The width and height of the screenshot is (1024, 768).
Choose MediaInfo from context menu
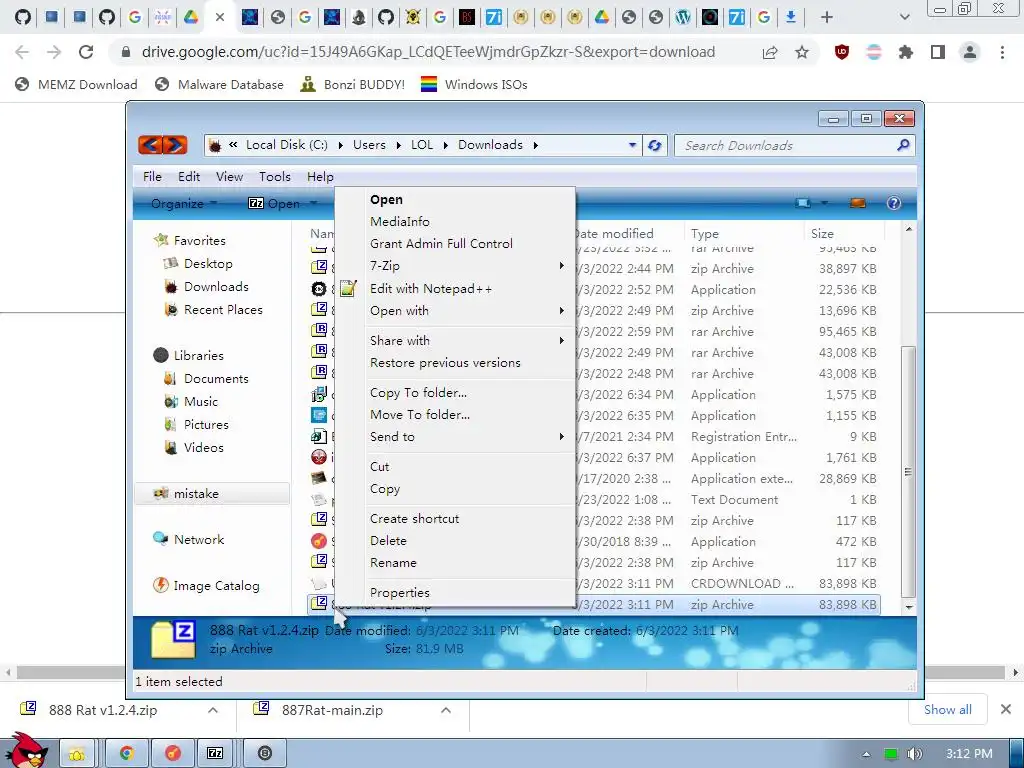click(x=400, y=221)
